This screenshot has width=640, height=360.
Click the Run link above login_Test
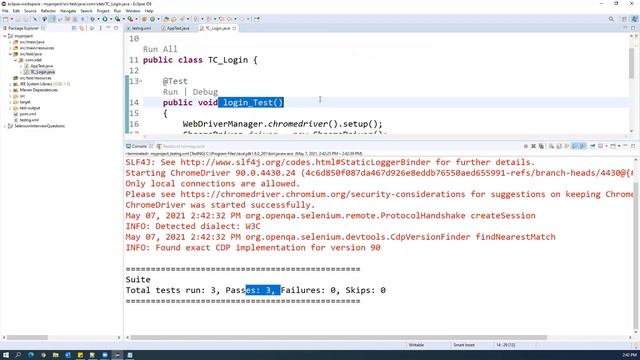pyautogui.click(x=170, y=92)
